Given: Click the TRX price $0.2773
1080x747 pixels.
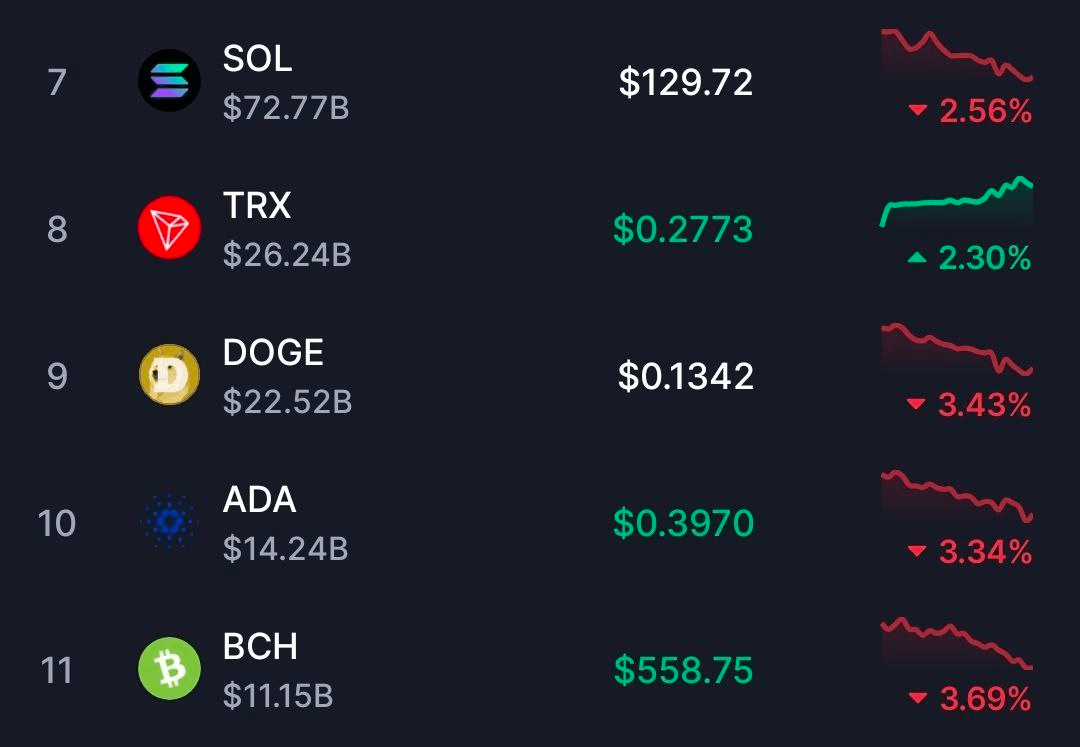Looking at the screenshot, I should [683, 229].
